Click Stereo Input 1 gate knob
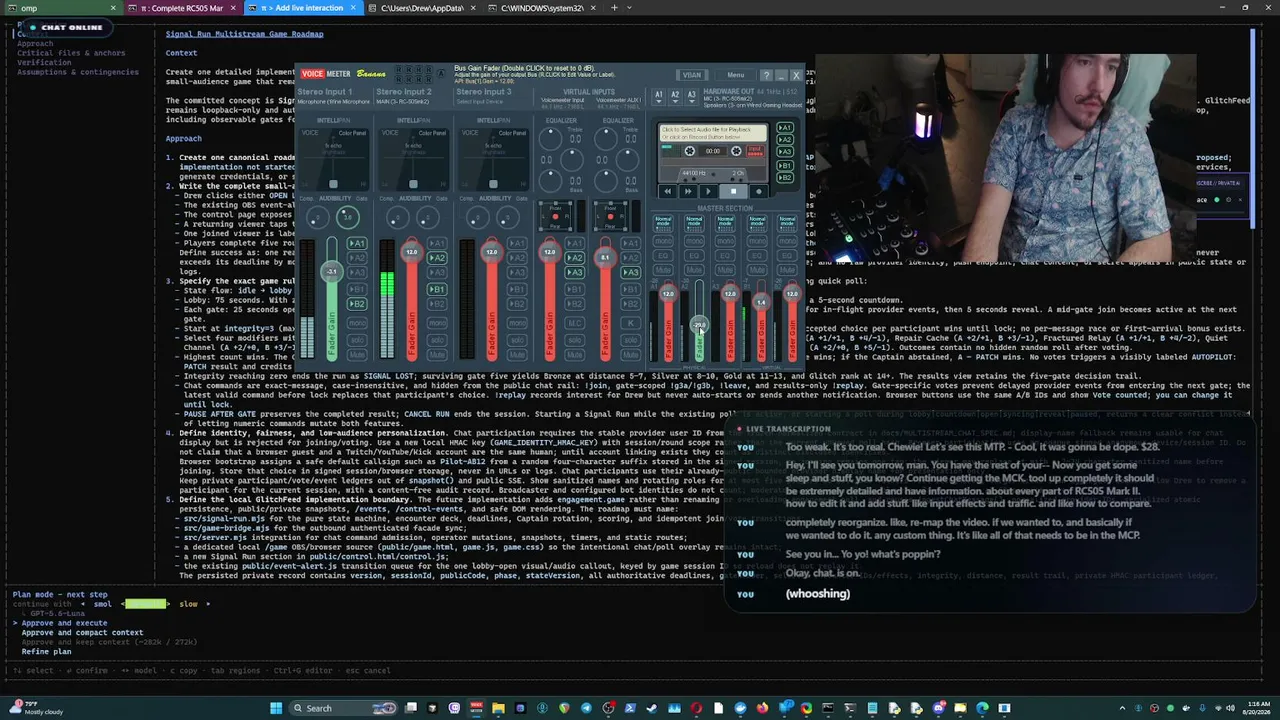The height and width of the screenshot is (720, 1280). point(347,217)
